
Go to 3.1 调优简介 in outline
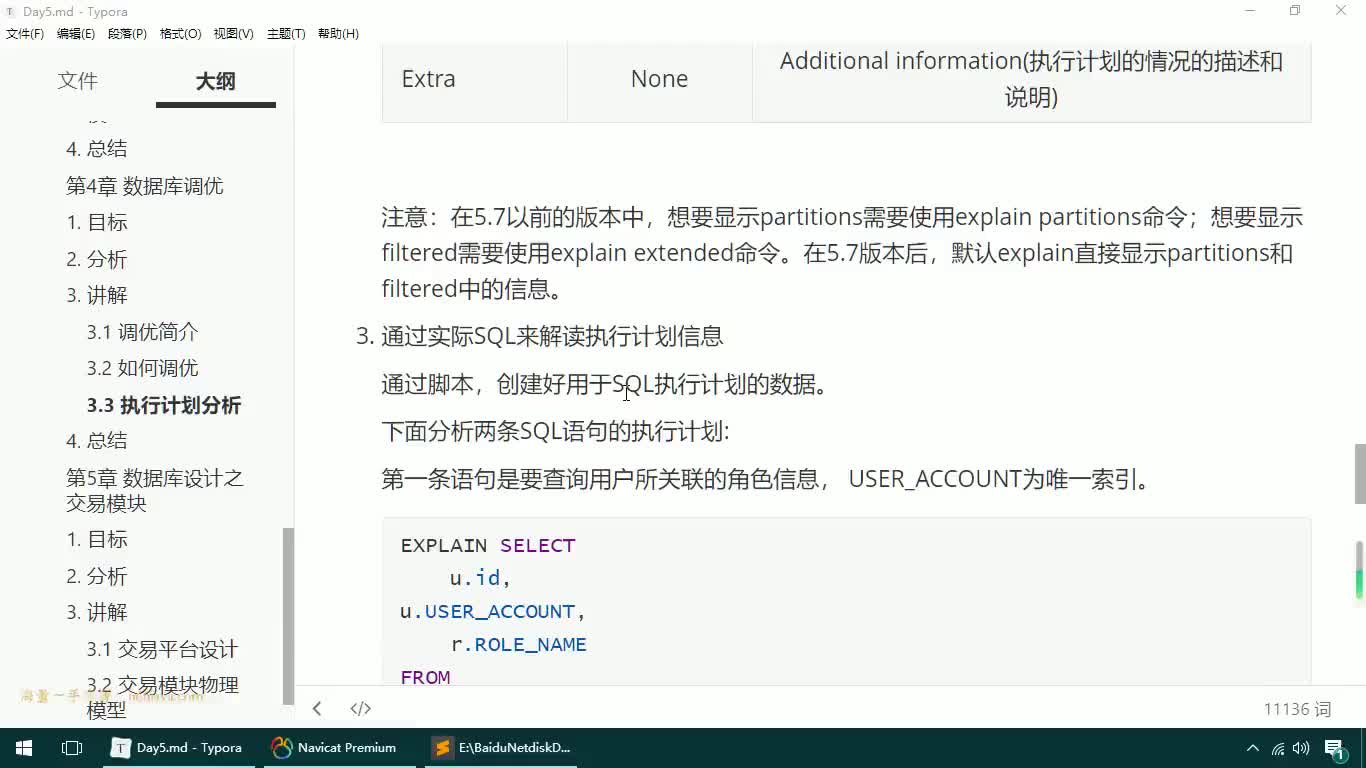142,332
